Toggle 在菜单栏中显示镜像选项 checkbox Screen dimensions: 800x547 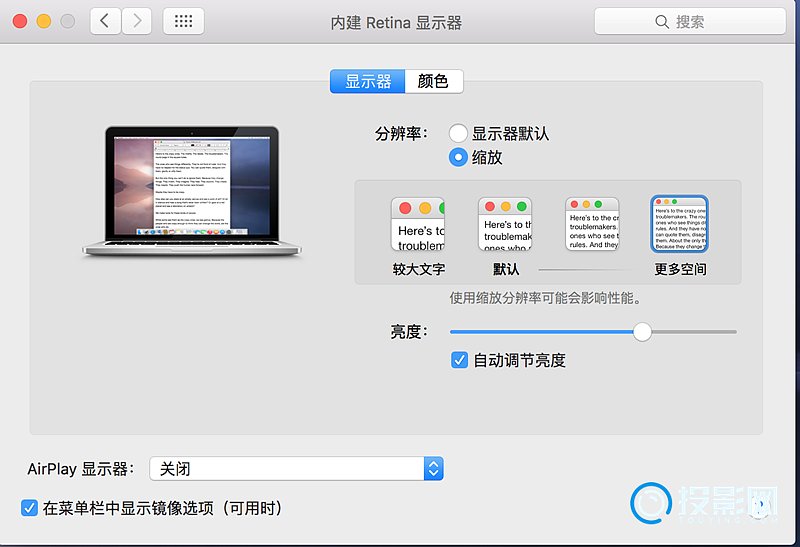29,508
